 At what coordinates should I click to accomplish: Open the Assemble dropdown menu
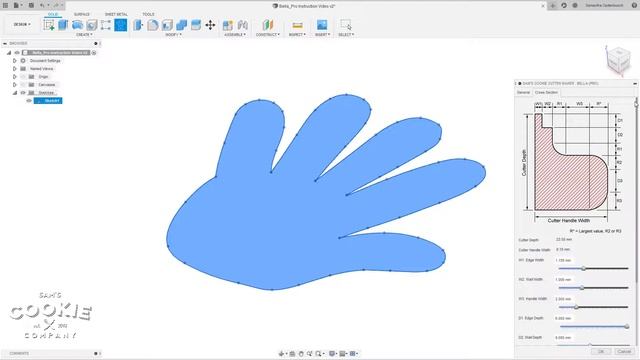point(235,35)
